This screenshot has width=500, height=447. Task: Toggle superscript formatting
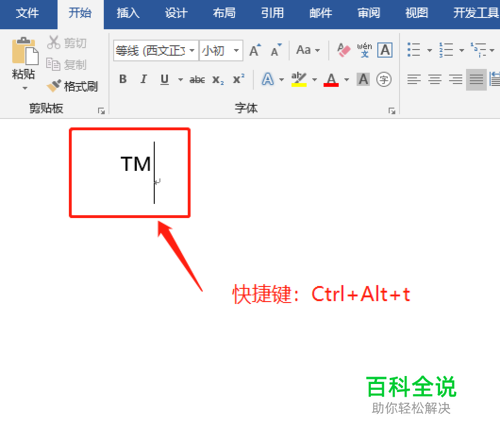pos(239,79)
